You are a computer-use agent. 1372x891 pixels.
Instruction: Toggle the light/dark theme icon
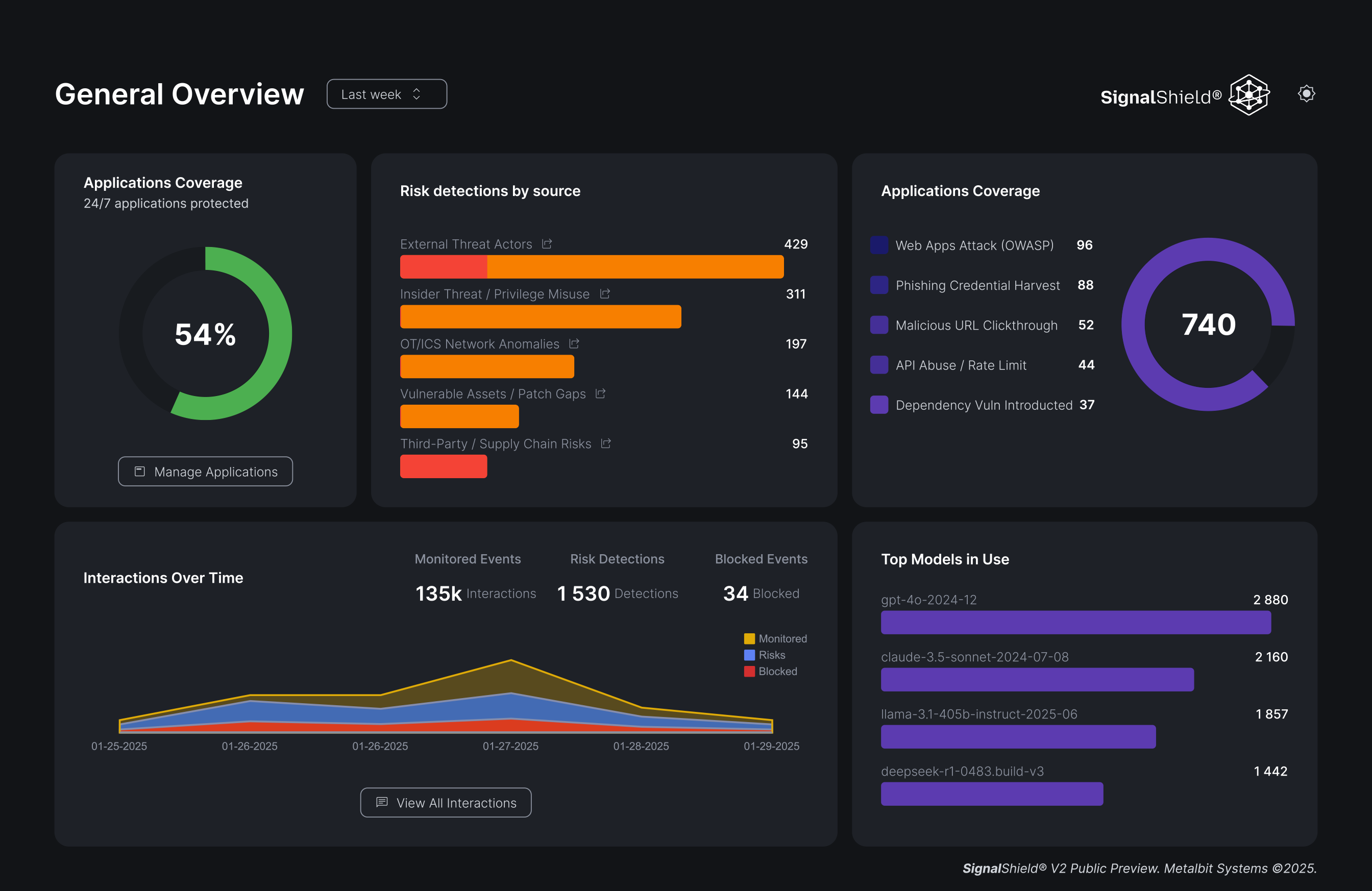(x=1306, y=93)
